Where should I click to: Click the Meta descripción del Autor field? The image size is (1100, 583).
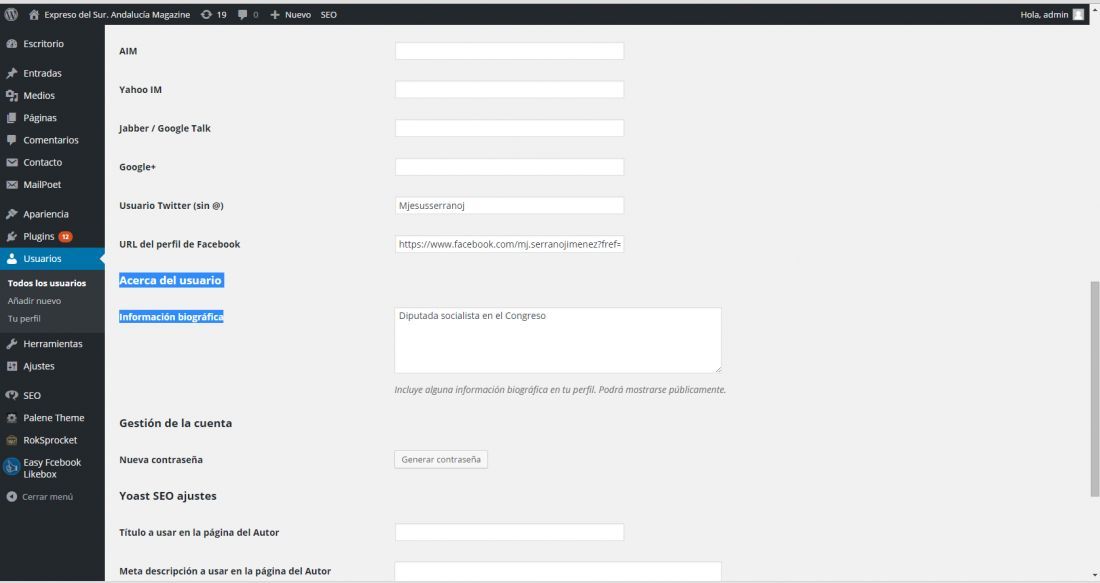(558, 570)
